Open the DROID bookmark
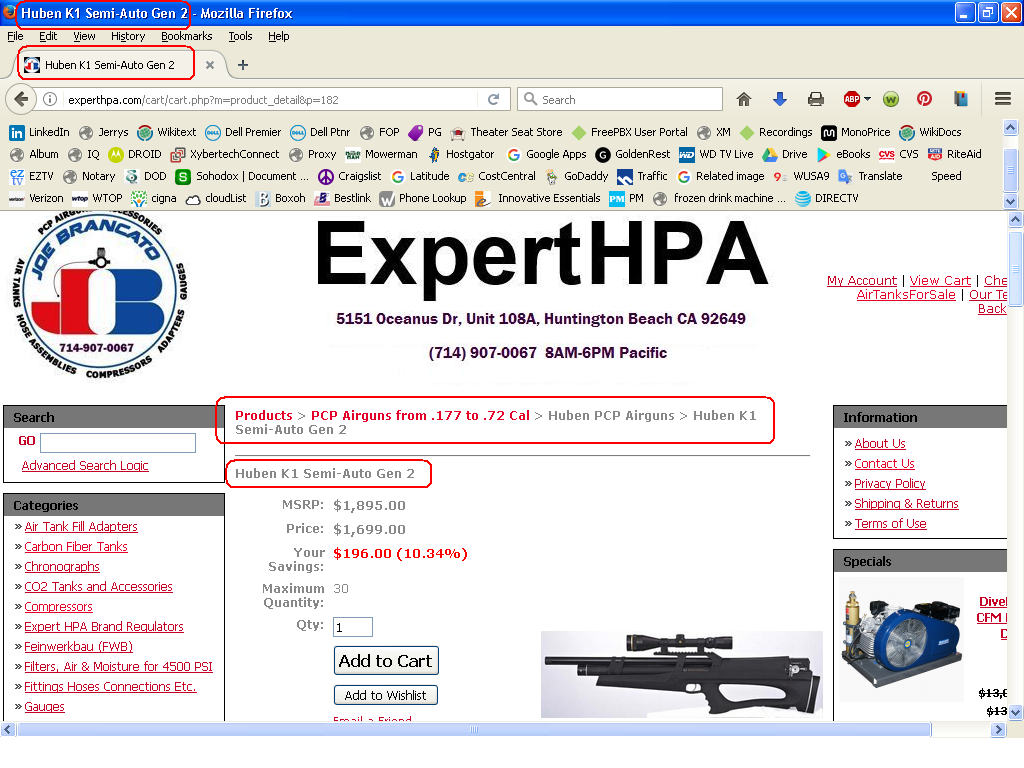The image size is (1024, 768). pos(135,155)
